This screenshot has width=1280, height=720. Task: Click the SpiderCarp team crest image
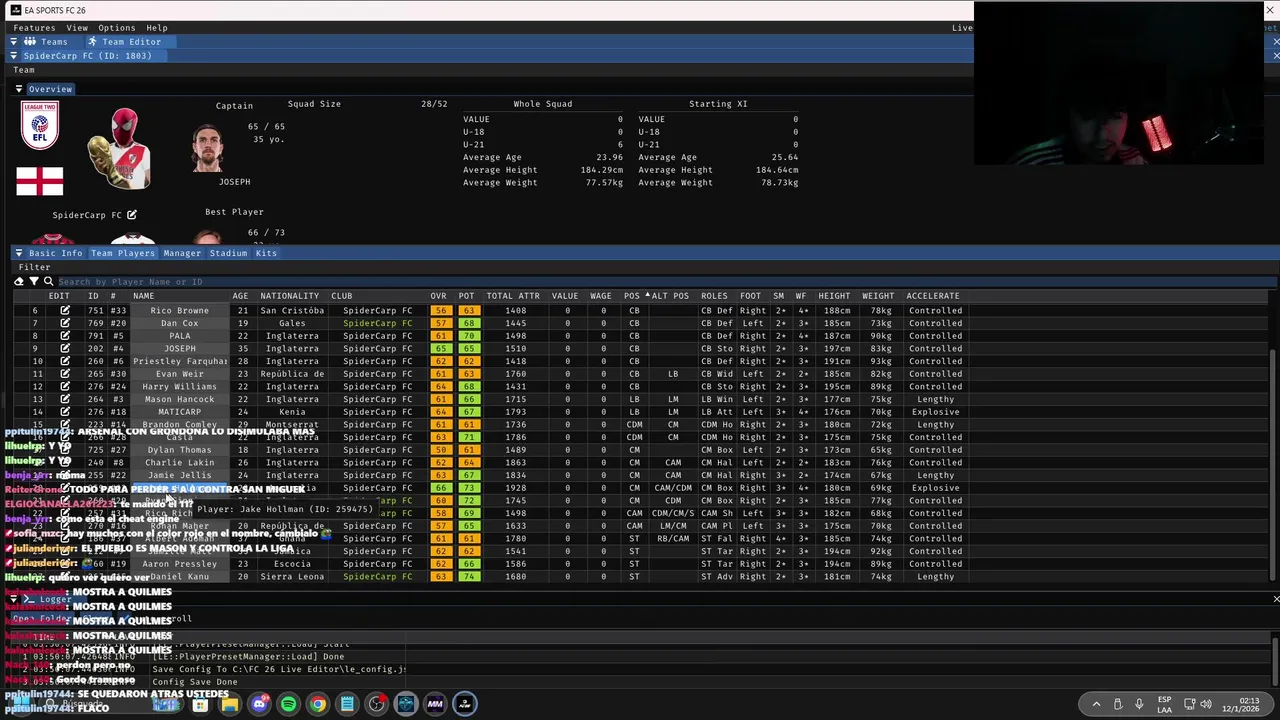point(119,149)
